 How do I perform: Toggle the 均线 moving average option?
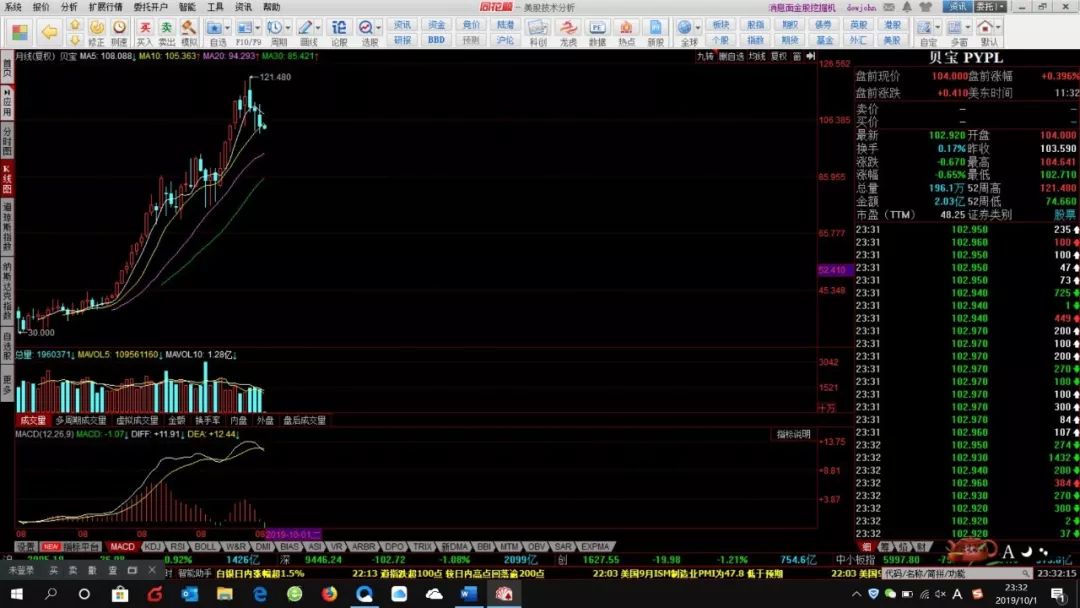point(757,56)
